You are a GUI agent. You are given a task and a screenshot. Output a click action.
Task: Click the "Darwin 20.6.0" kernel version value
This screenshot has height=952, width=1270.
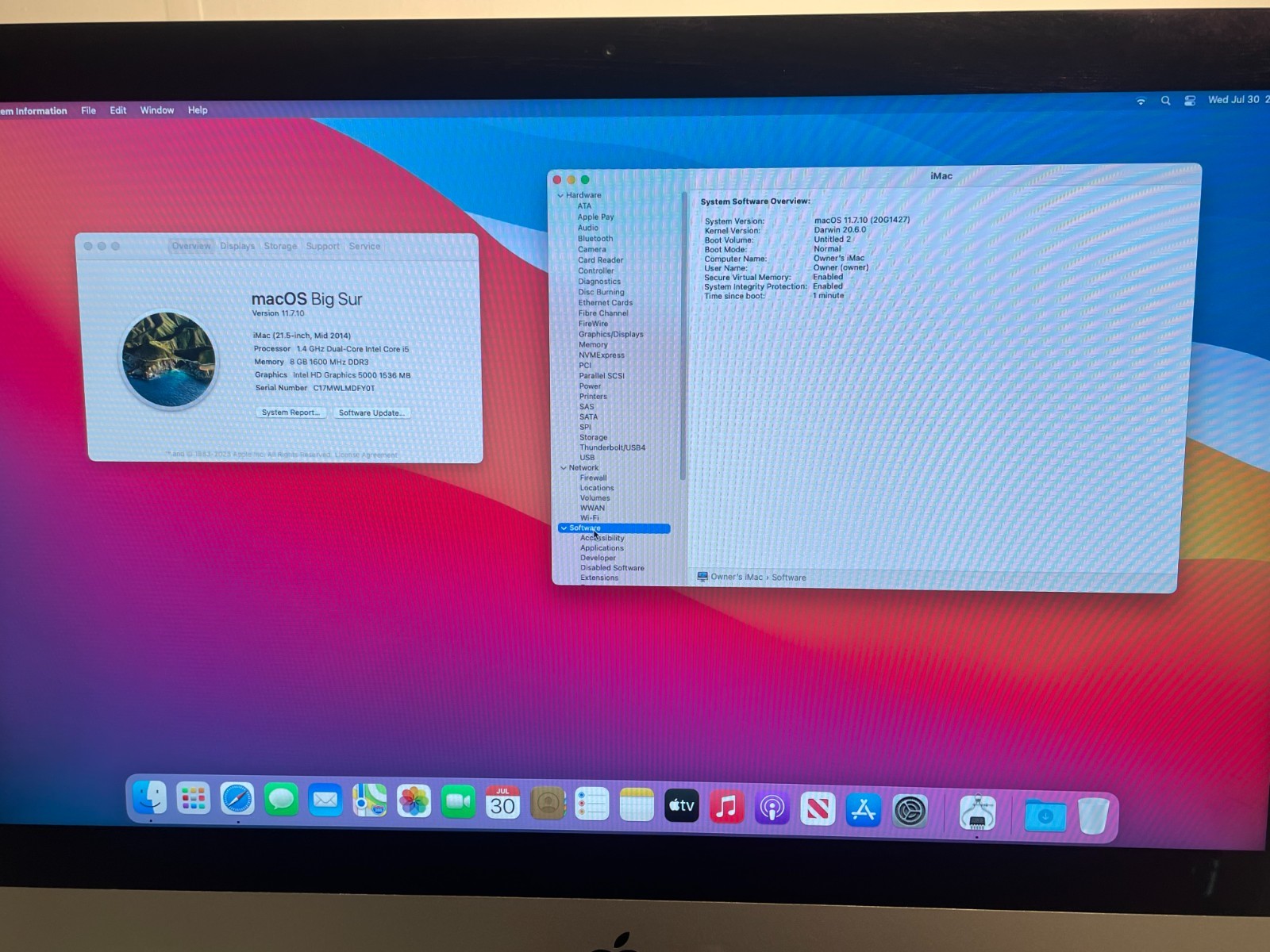click(x=840, y=230)
